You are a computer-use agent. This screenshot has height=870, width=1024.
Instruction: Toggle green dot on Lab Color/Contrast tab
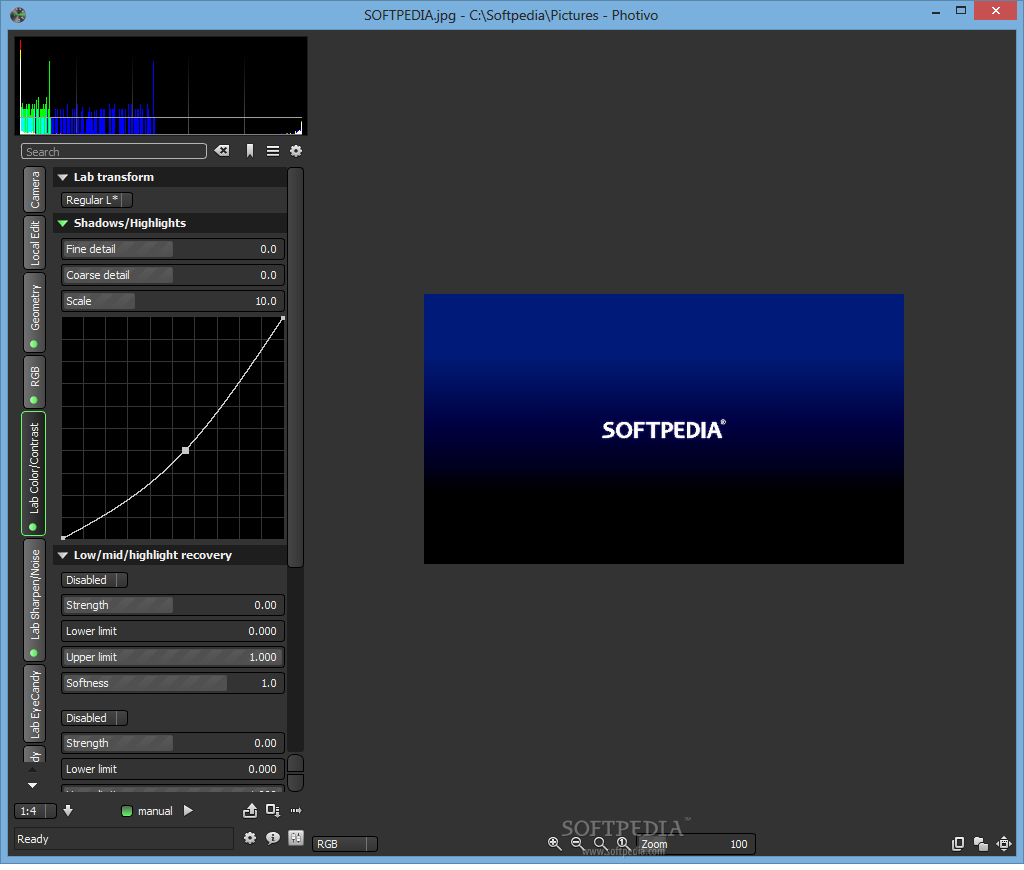coord(33,526)
